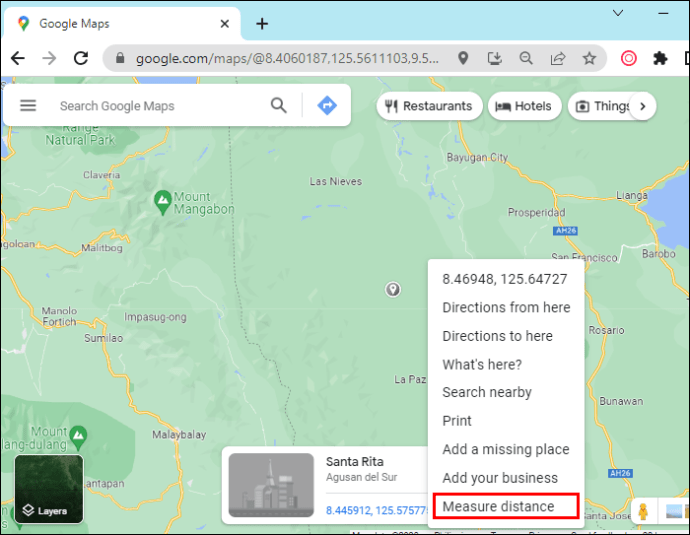Click the share page icon
This screenshot has height=535, width=690.
pyautogui.click(x=558, y=58)
